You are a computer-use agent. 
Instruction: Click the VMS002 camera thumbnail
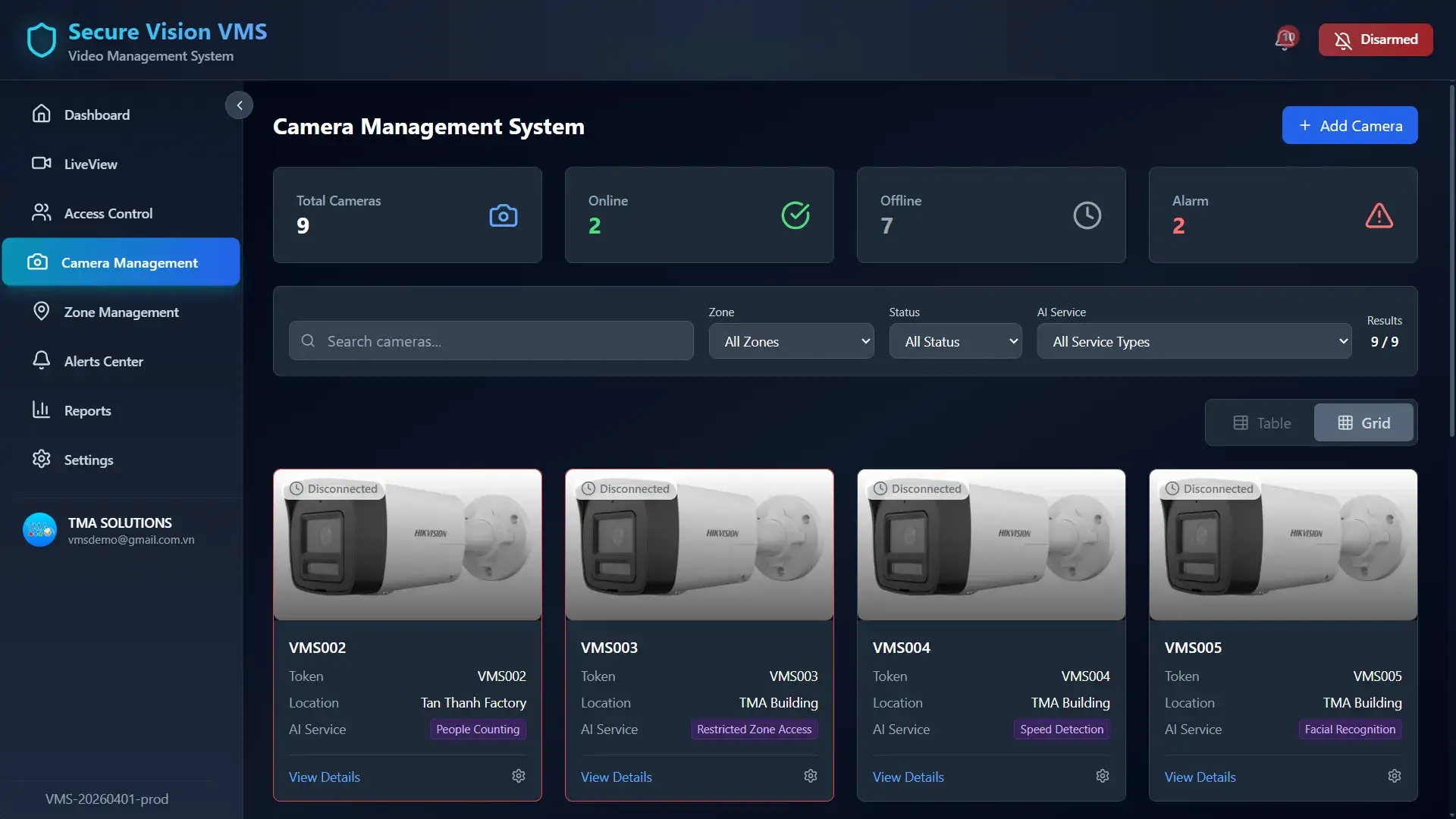click(x=407, y=545)
